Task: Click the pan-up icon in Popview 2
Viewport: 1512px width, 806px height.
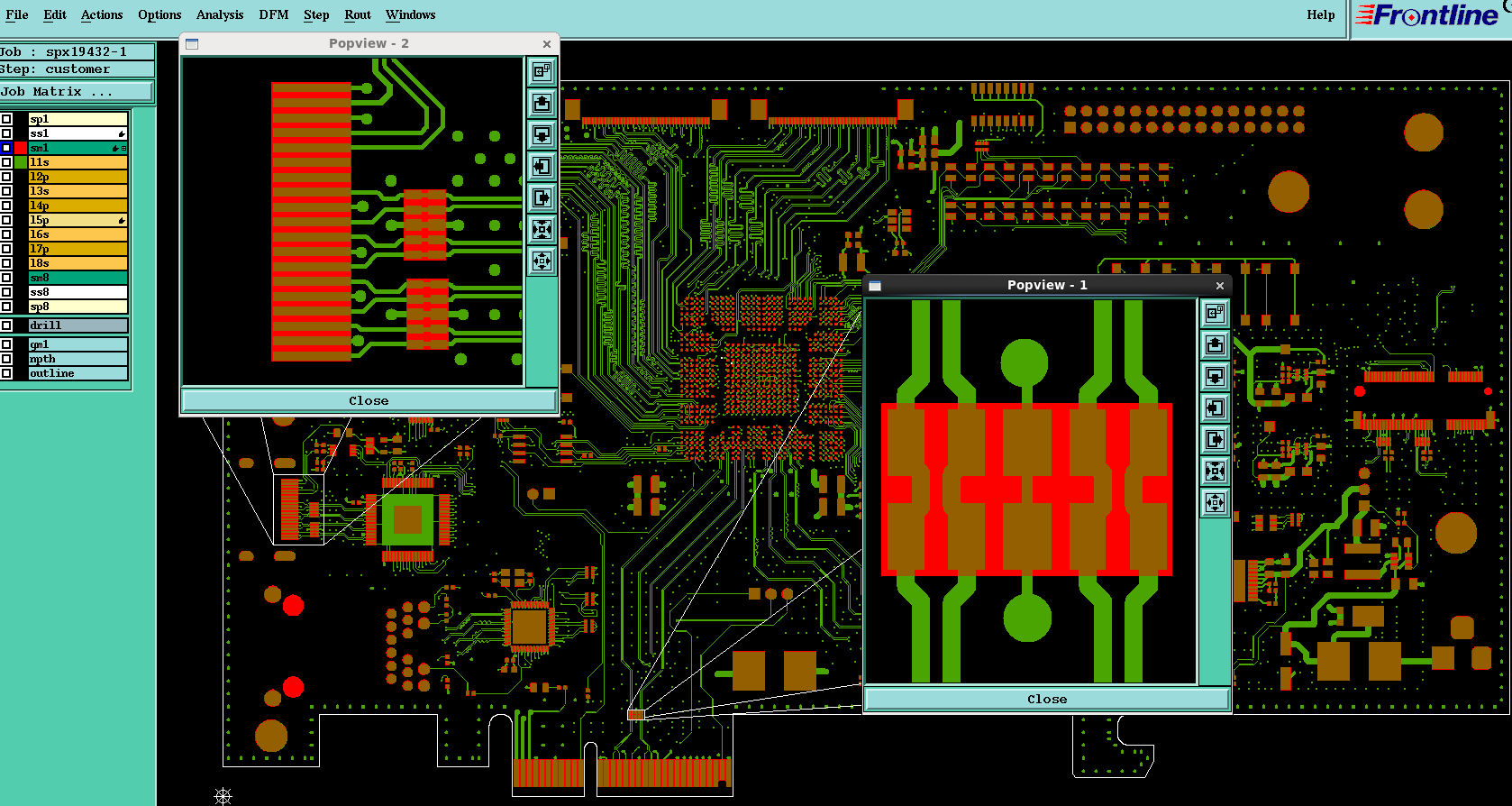Action: click(x=542, y=104)
